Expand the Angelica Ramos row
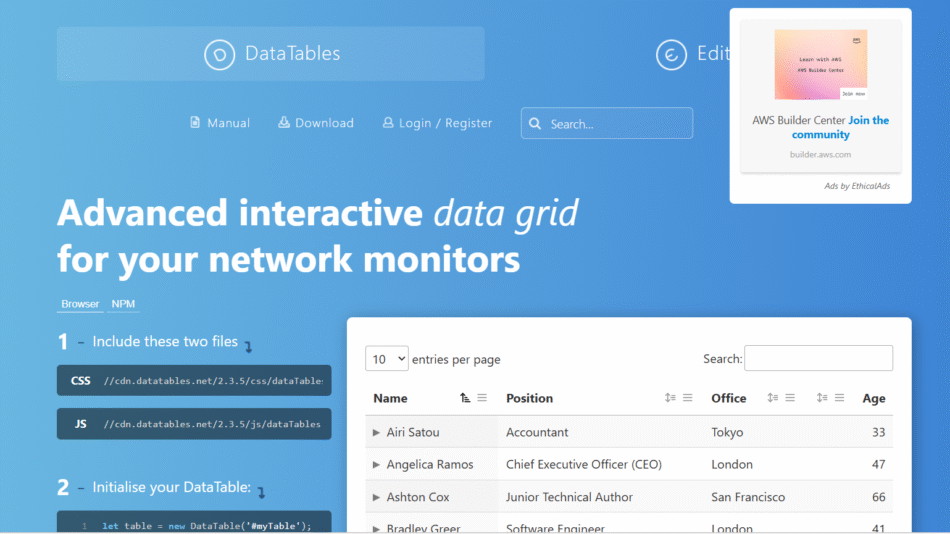The width and height of the screenshot is (950, 534). (376, 464)
